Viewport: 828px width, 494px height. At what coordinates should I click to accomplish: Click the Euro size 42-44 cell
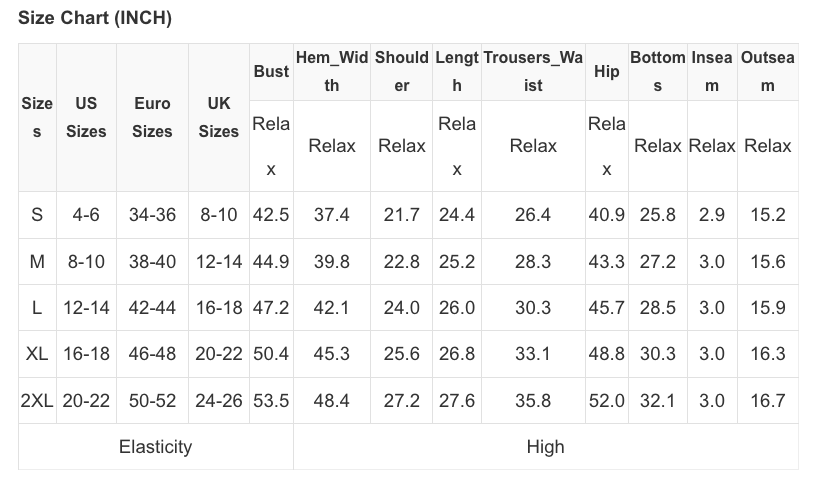(x=152, y=308)
